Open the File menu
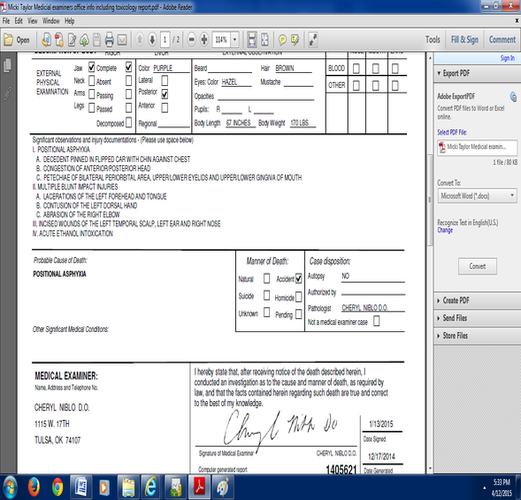The height and width of the screenshot is (500, 521). 6,21
